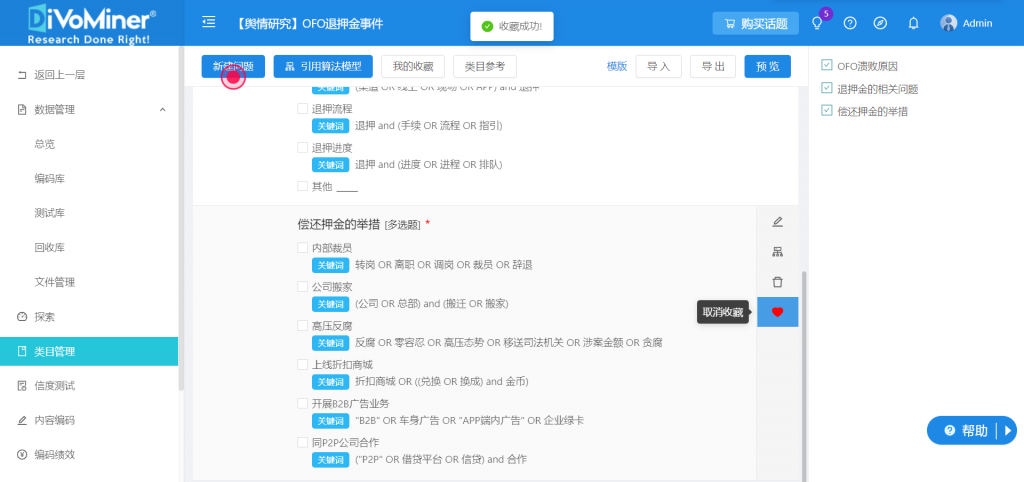Image resolution: width=1024 pixels, height=482 pixels.
Task: Click the DiVoMiner logo
Action: (91, 23)
